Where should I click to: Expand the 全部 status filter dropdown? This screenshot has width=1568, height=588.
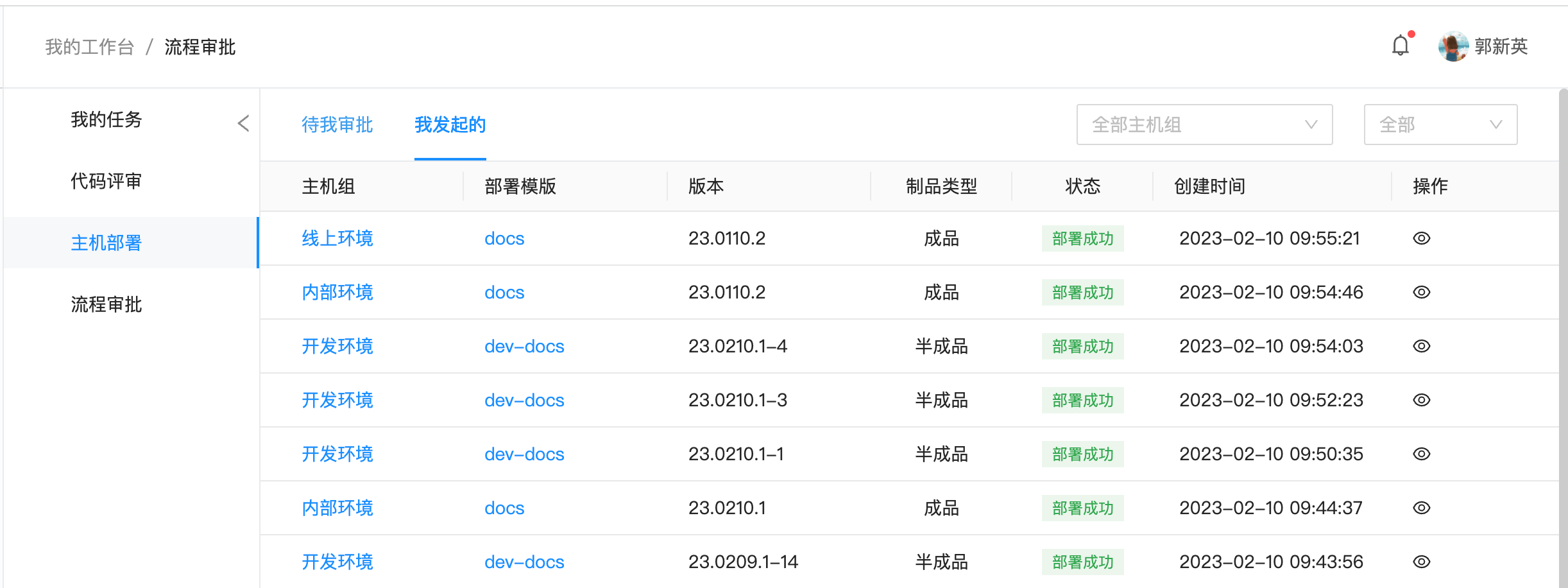click(x=1440, y=125)
